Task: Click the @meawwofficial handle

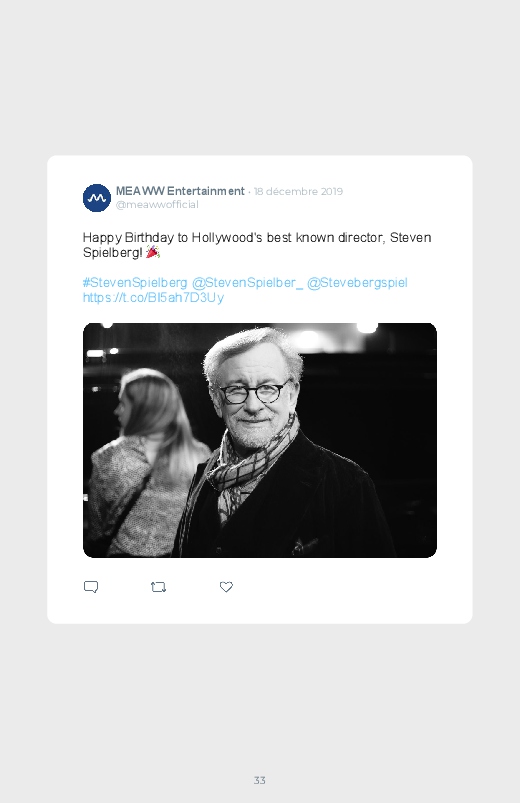Action: coord(157,204)
